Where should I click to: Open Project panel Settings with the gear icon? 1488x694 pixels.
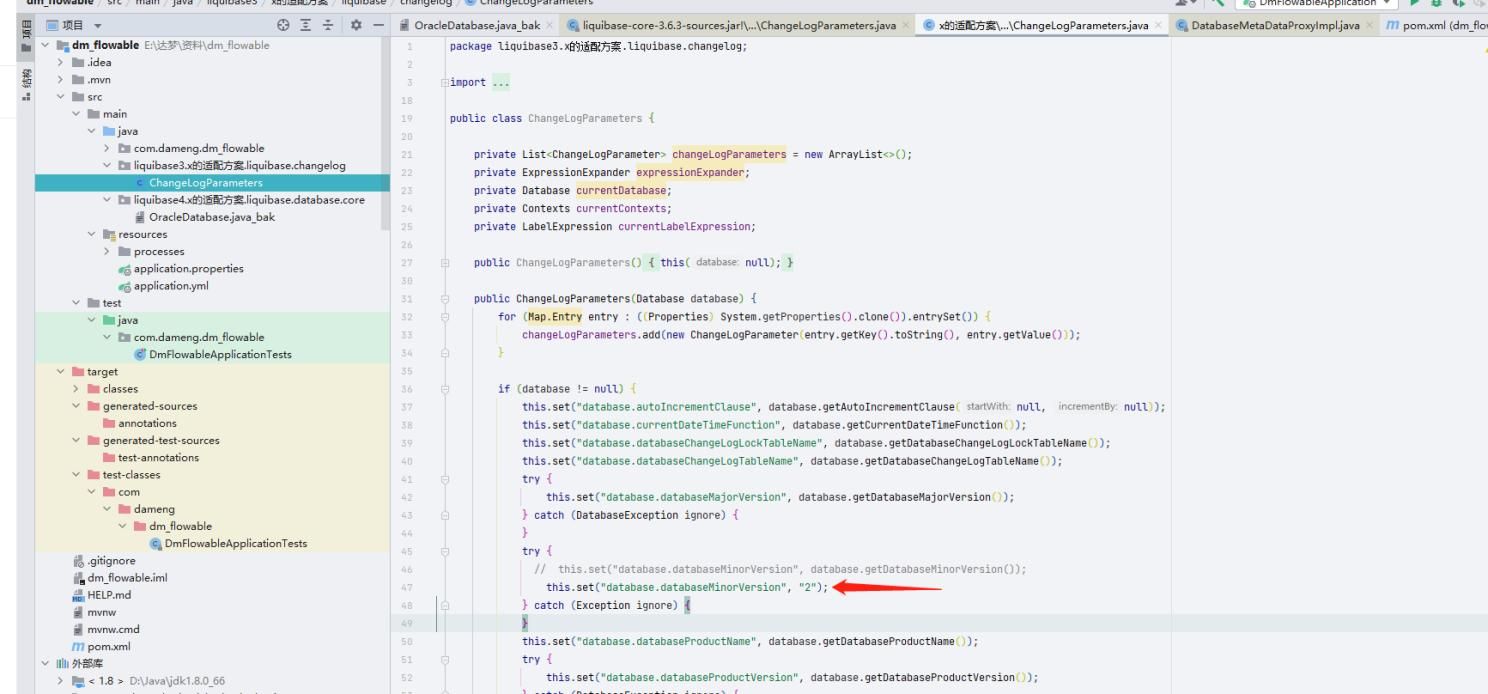tap(357, 25)
